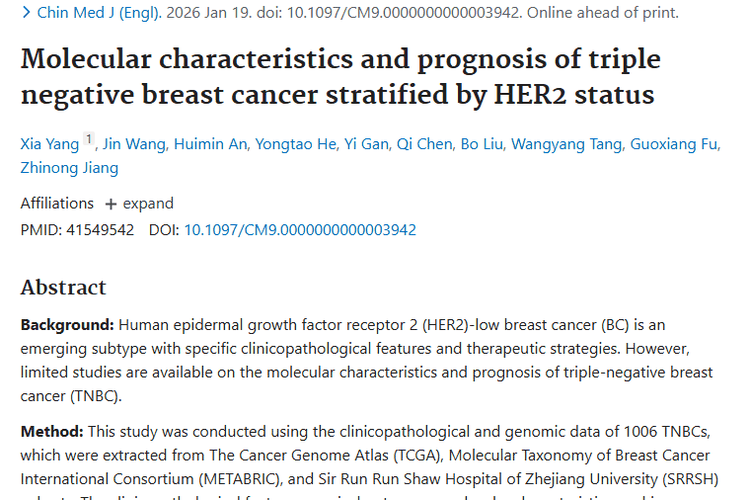This screenshot has height=500, width=750.
Task: Open author Wangyang Tang's link
Action: tap(564, 144)
